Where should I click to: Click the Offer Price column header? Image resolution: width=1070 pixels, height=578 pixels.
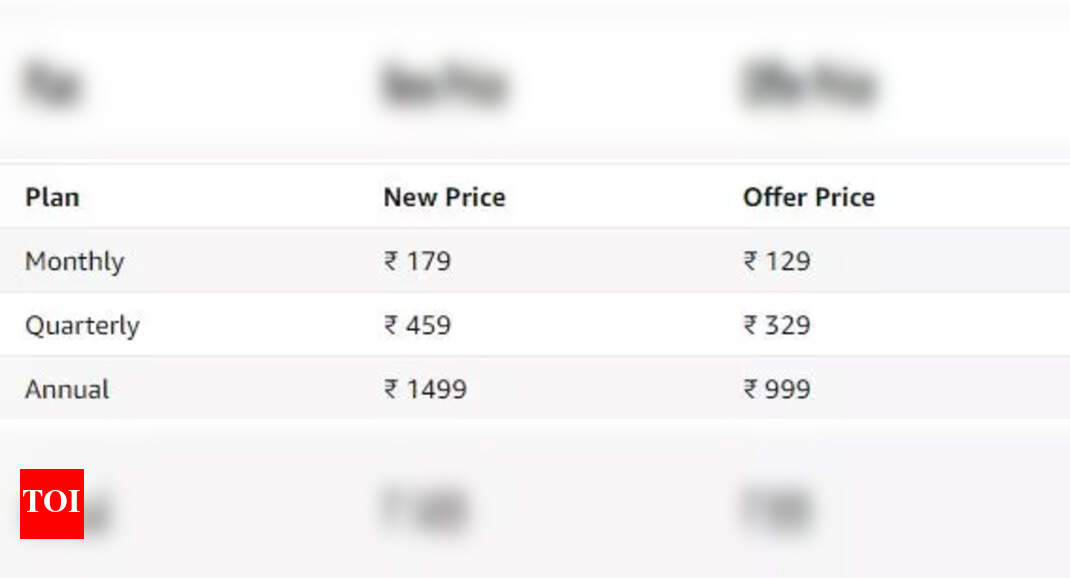pyautogui.click(x=809, y=198)
